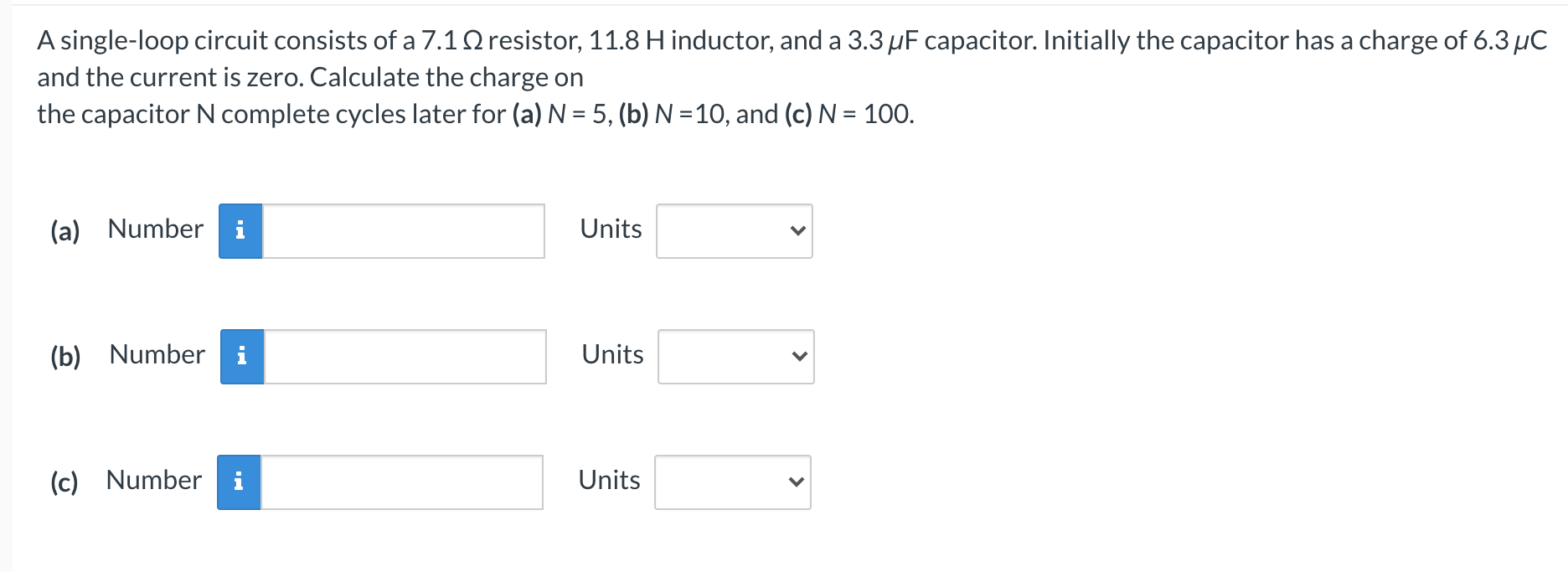Select the blue 'i' button beside answer (a)
Screen dimensions: 1568x572
pyautogui.click(x=240, y=230)
